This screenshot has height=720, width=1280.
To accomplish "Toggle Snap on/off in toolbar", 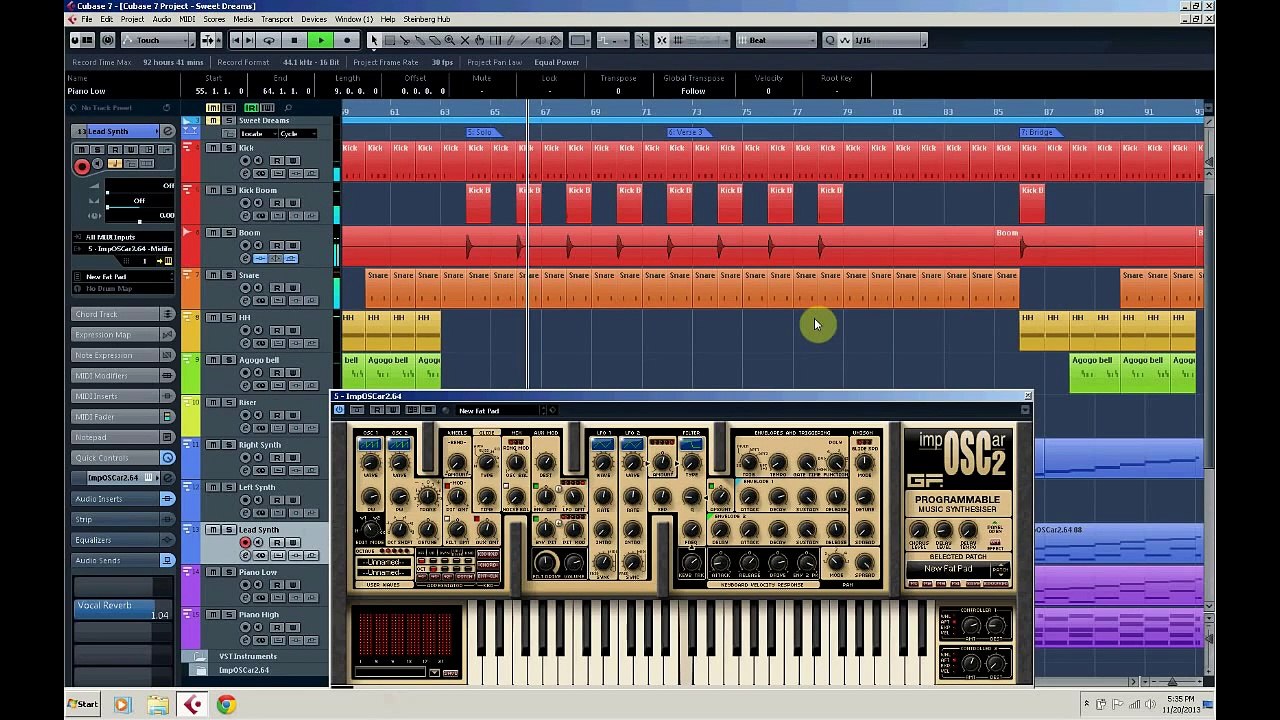I will click(x=662, y=40).
